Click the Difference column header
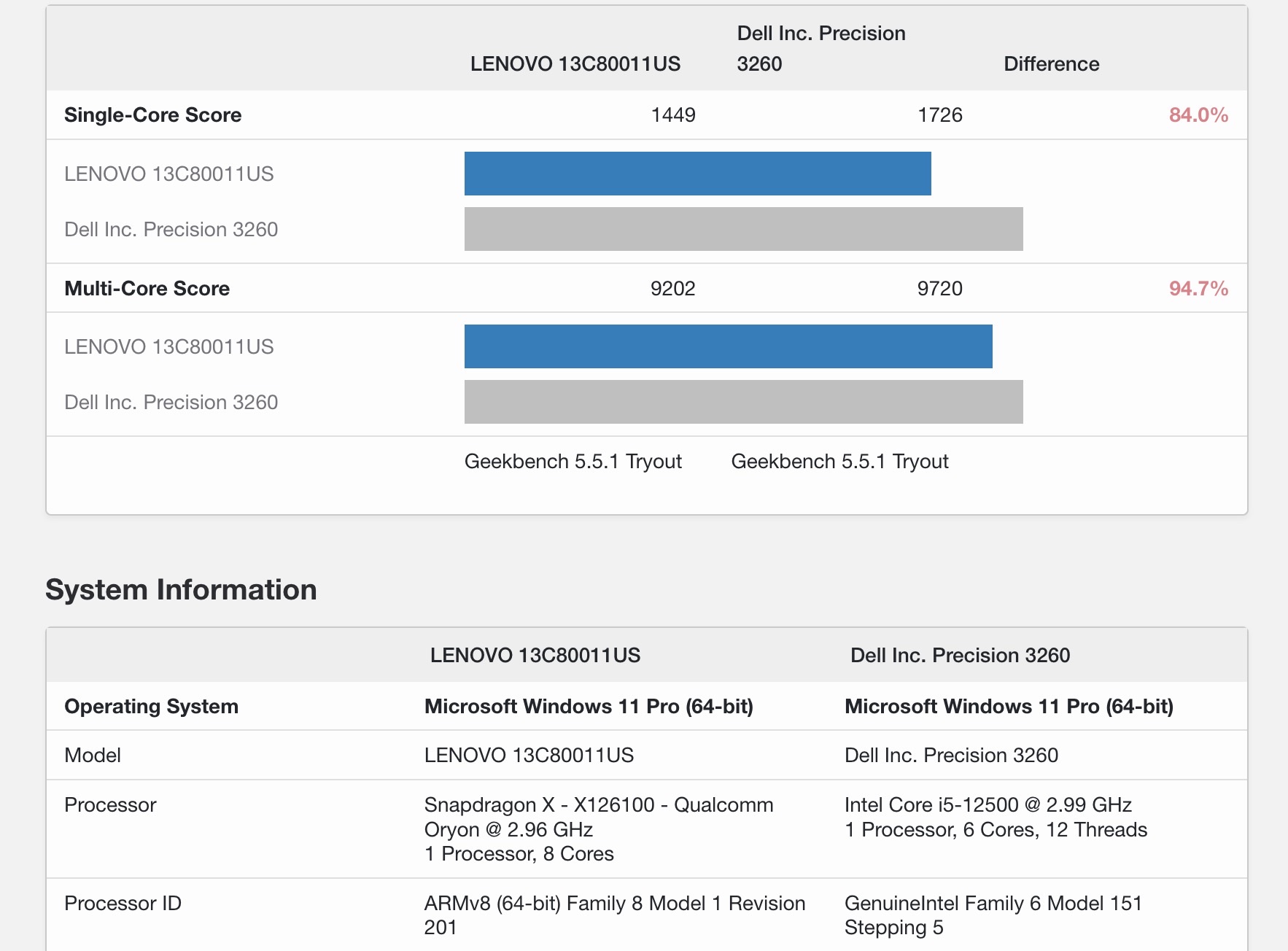Screen dimensions: 1288x951 tap(1051, 64)
